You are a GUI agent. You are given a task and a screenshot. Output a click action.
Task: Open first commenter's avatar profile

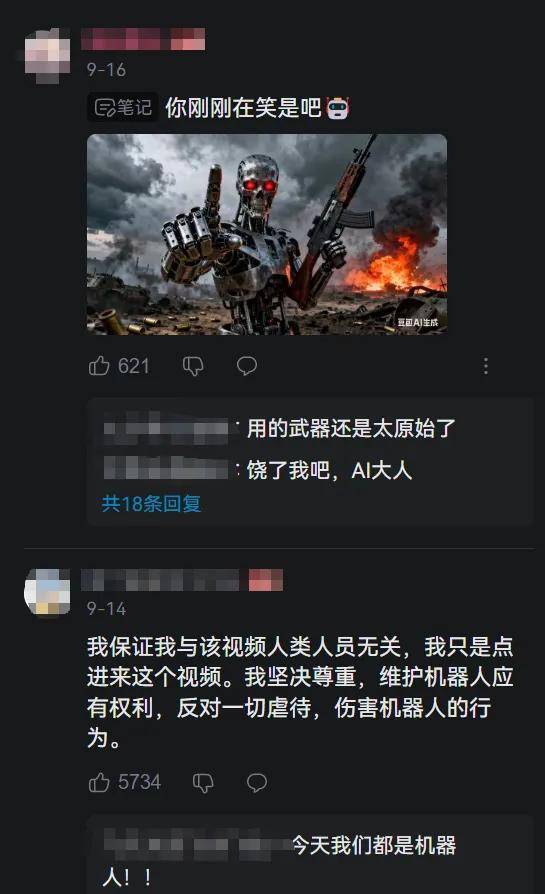click(x=48, y=55)
